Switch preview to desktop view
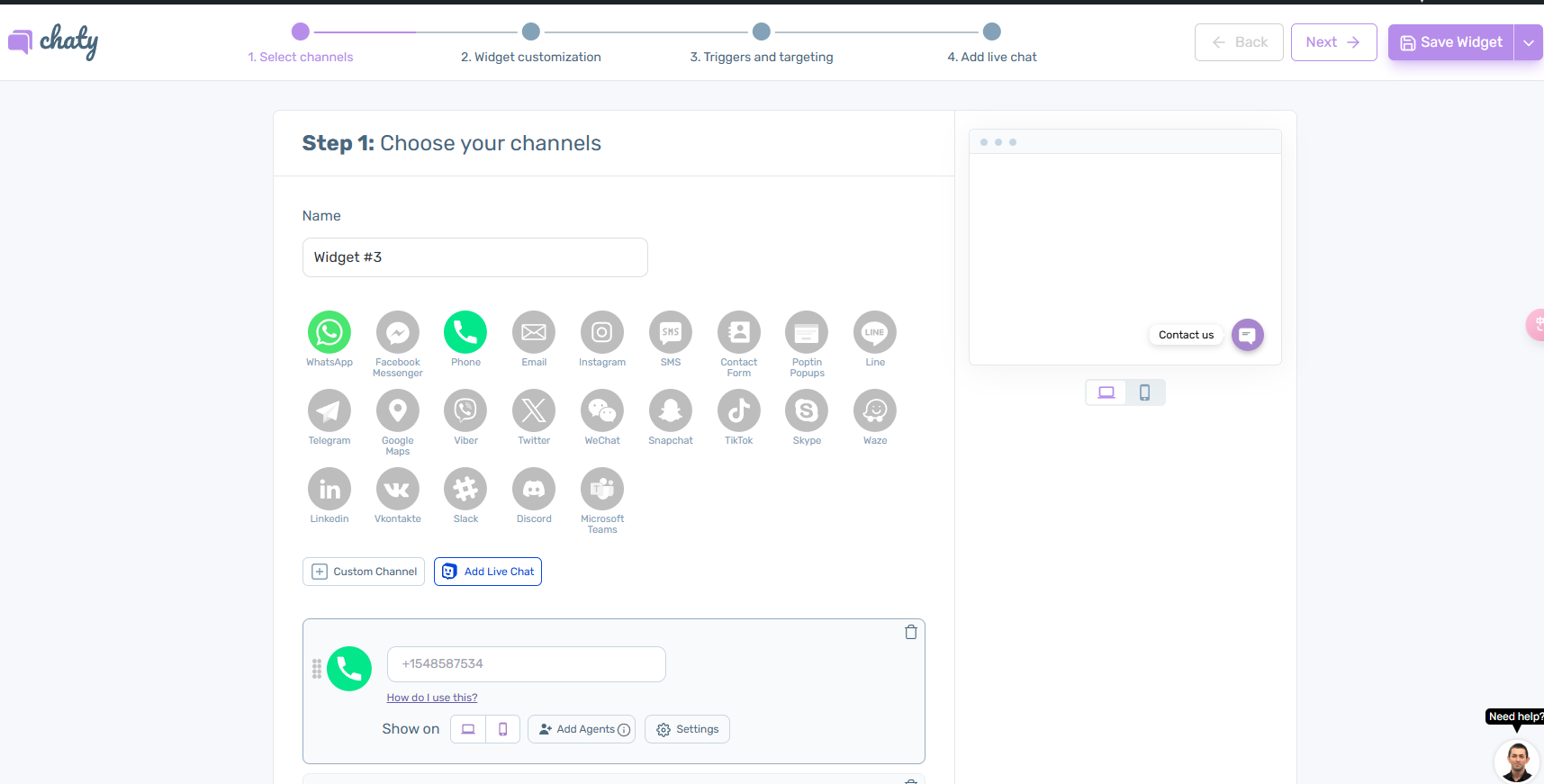Viewport: 1544px width, 784px height. [x=1106, y=392]
